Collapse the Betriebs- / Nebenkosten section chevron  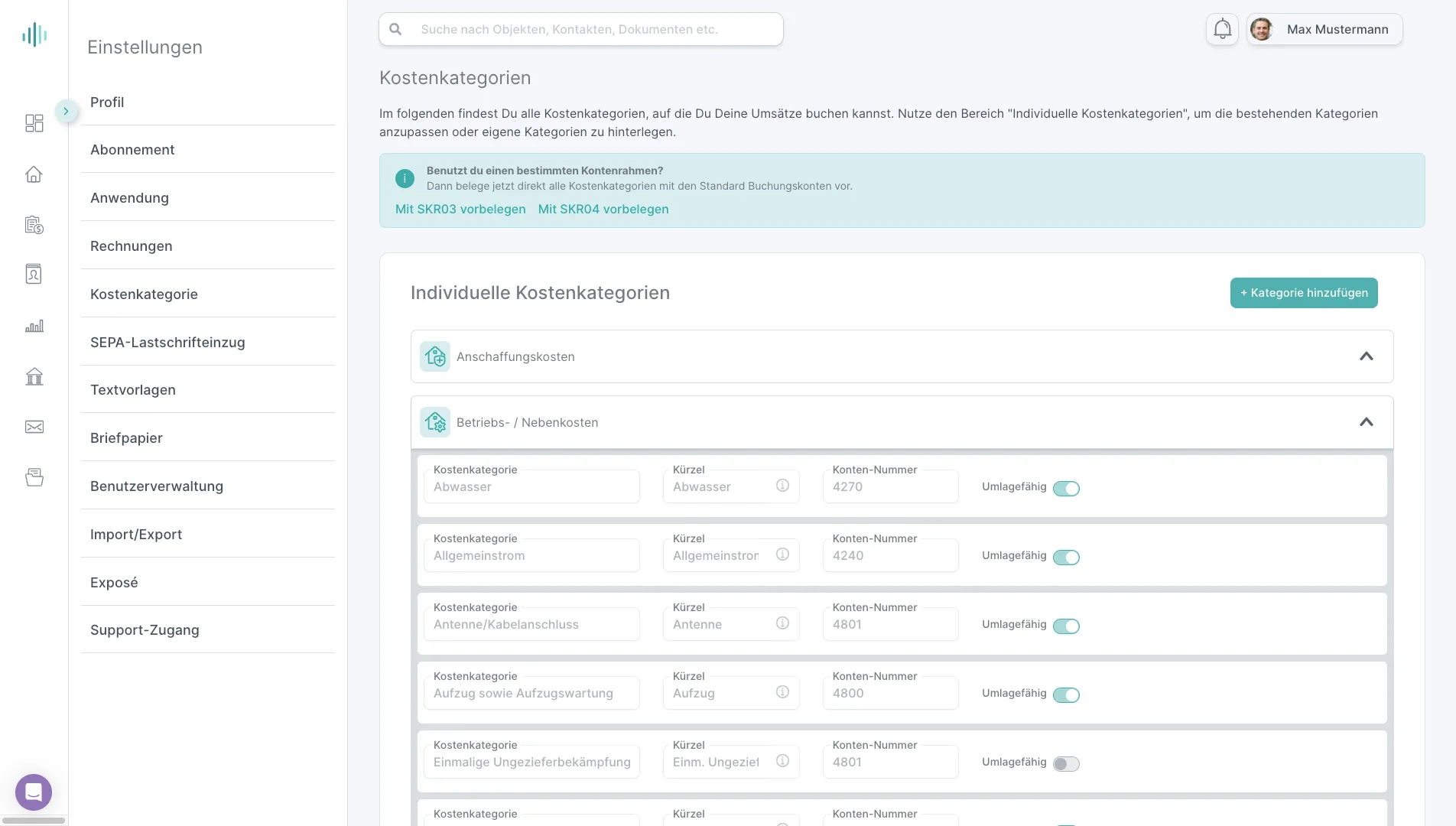[x=1367, y=422]
